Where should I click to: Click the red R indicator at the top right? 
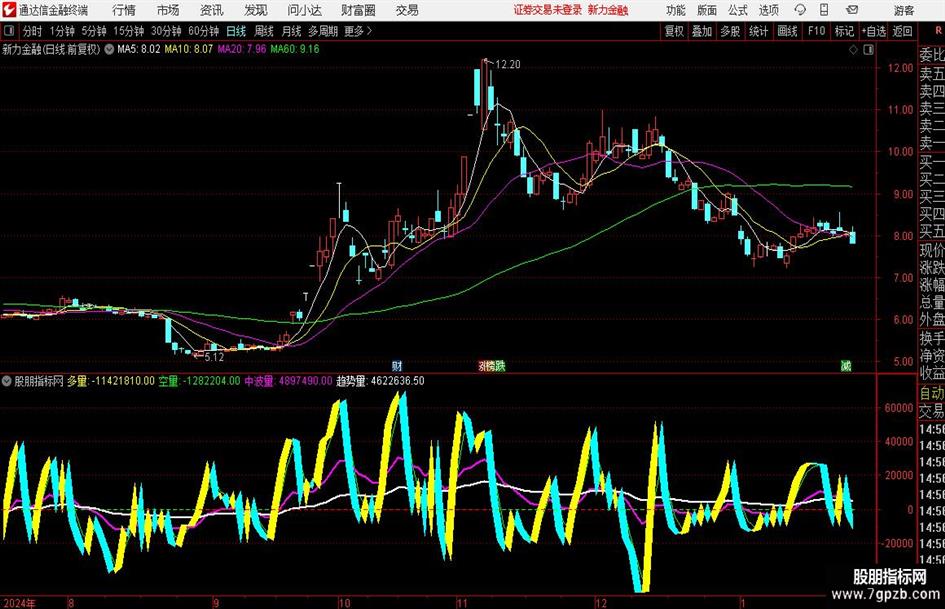point(938,30)
